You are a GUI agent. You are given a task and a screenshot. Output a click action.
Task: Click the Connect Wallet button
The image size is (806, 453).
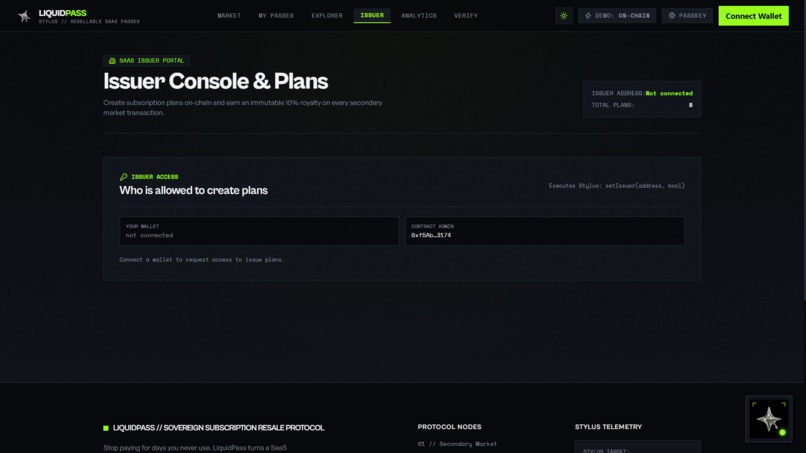tap(753, 16)
